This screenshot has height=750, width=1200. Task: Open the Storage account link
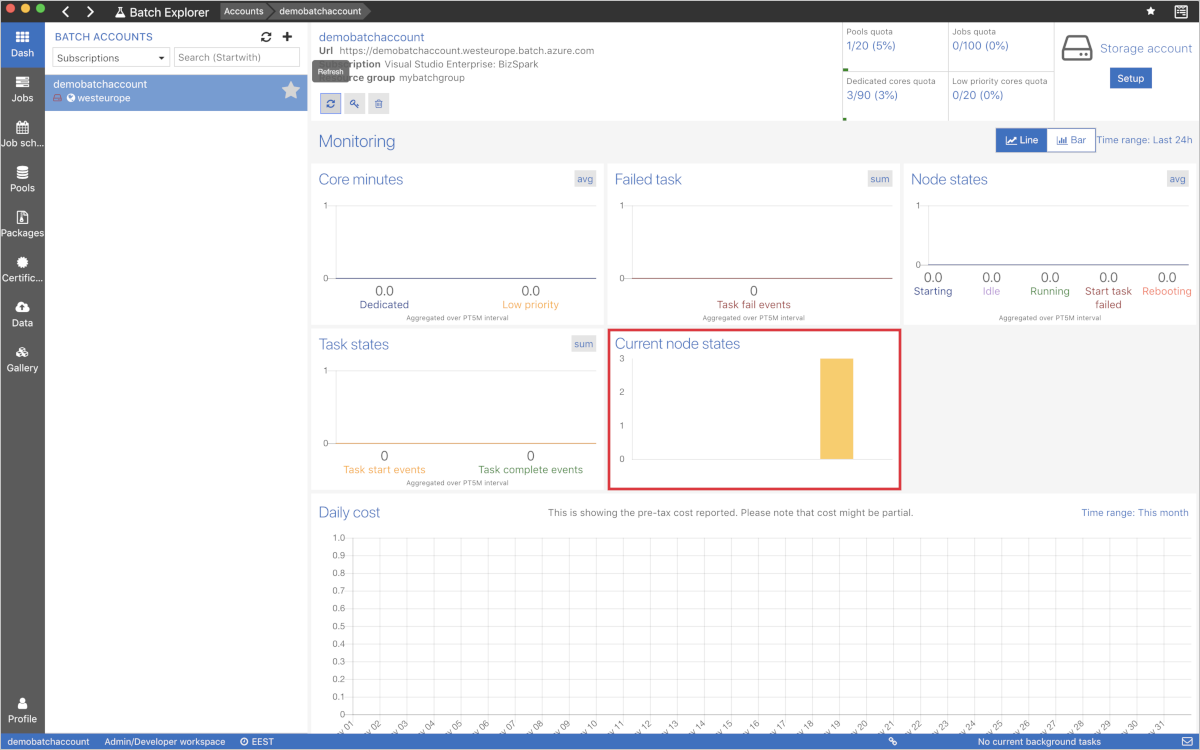1146,48
